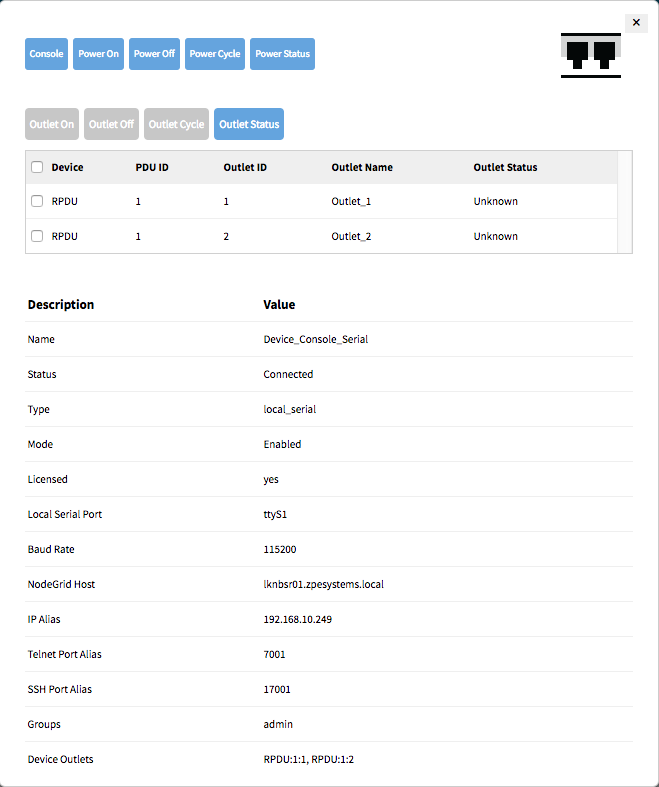Click the IP Alias label
Screen dimensions: 659x787
click(44, 619)
